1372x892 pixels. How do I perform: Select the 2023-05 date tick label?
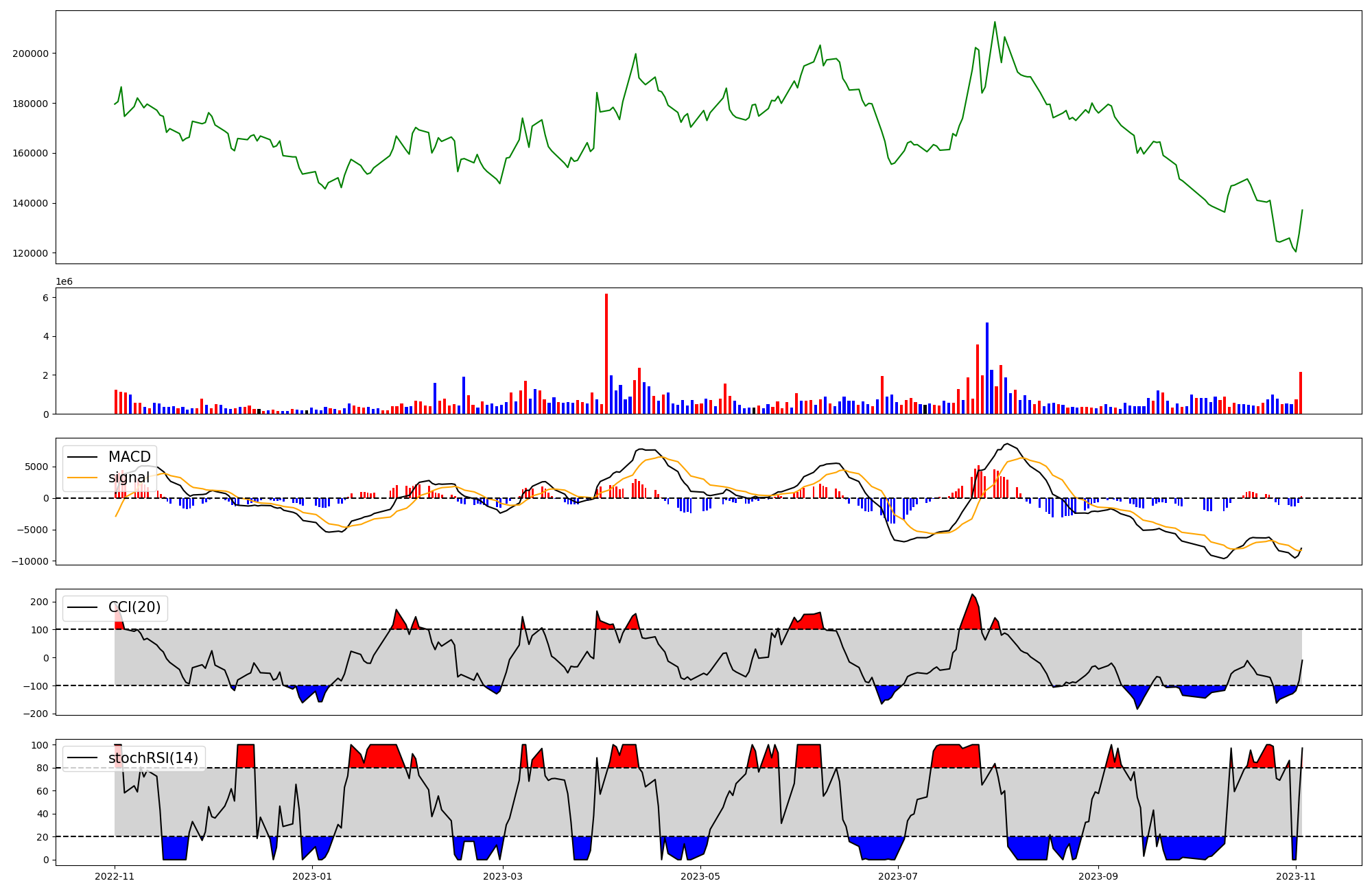(x=701, y=876)
